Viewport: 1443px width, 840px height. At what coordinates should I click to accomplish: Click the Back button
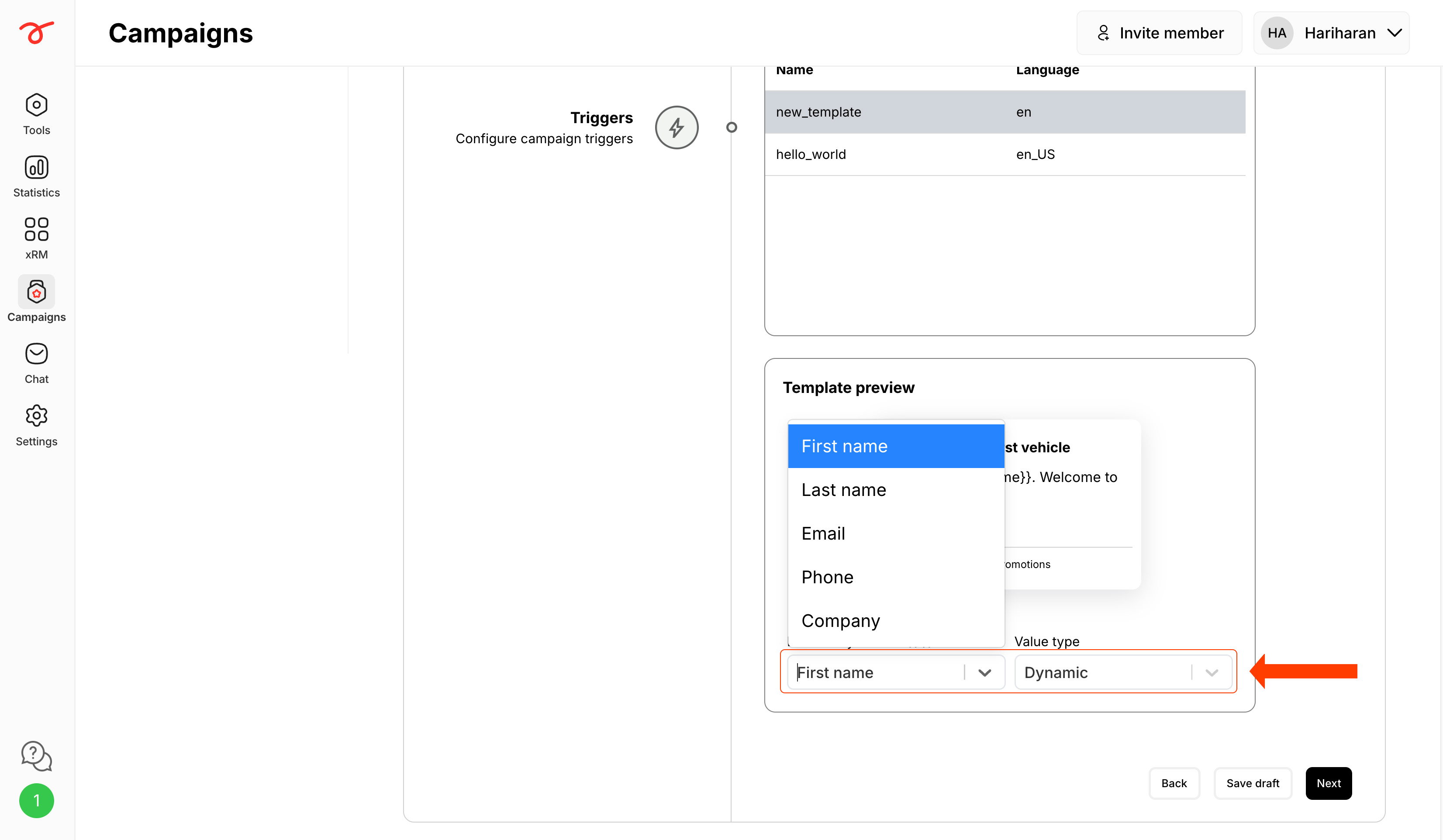(1174, 783)
